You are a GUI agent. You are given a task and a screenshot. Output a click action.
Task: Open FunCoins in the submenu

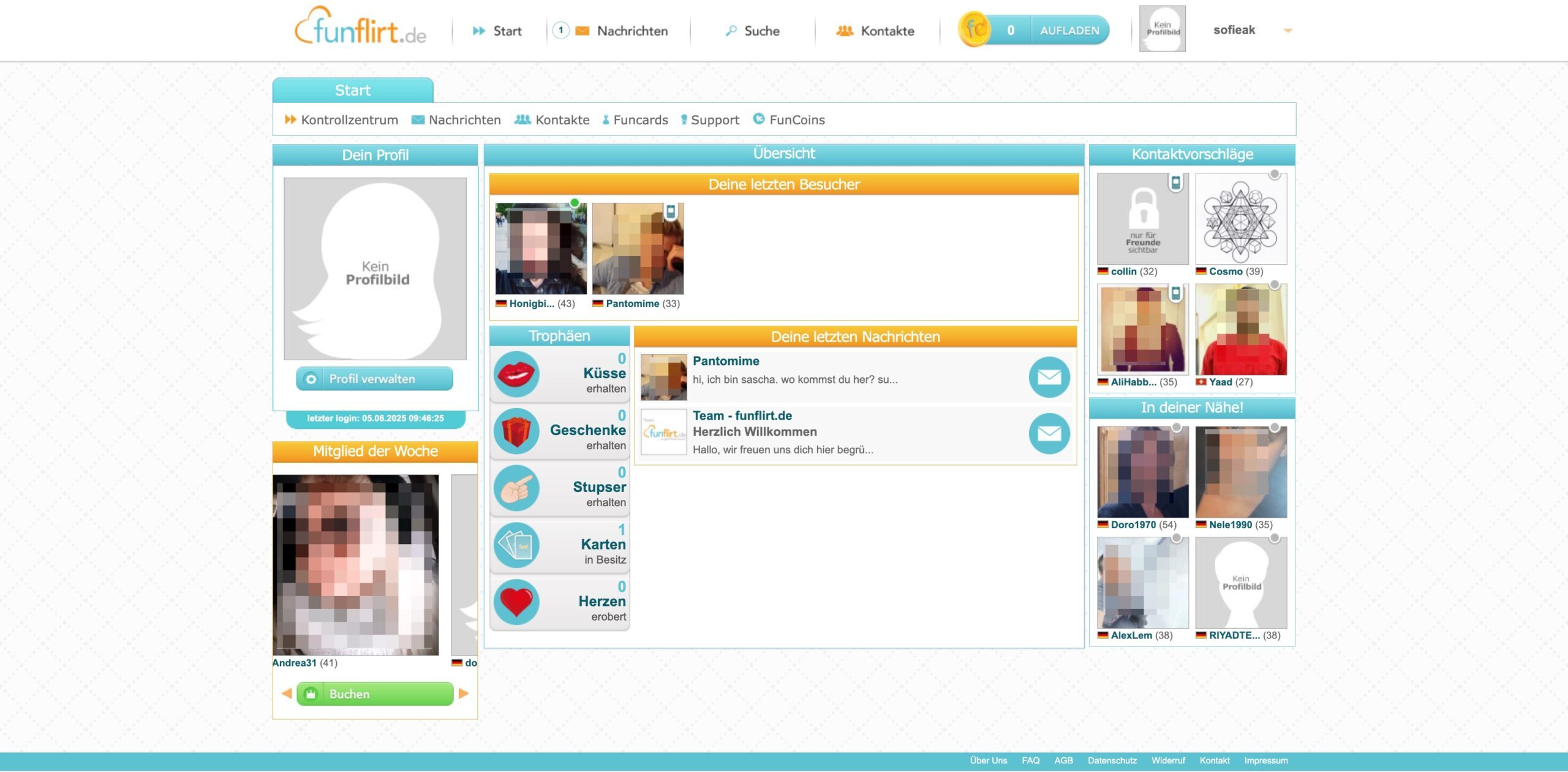point(789,120)
